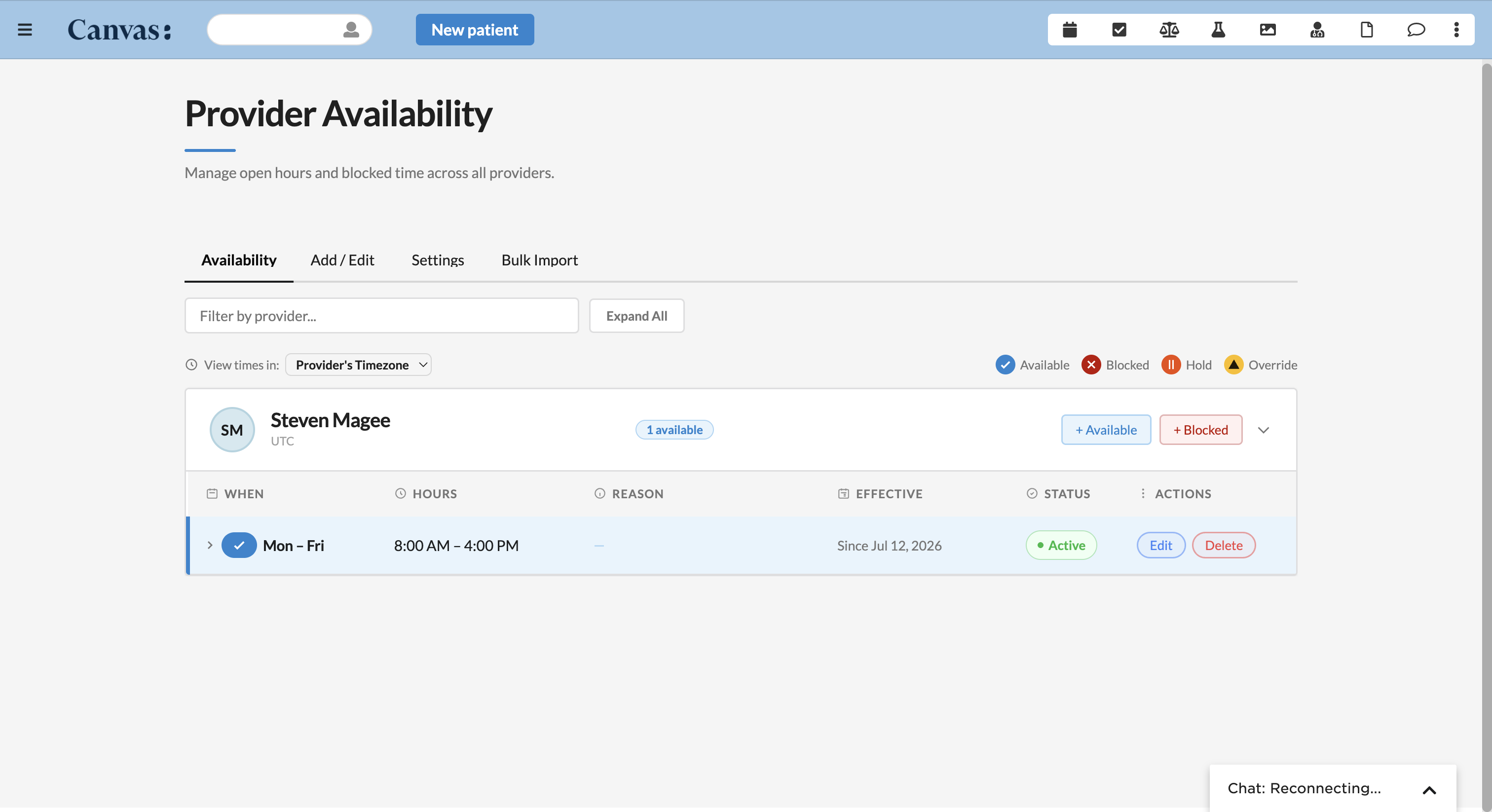Click the available checkmark badge on Mon – Fri
The height and width of the screenshot is (812, 1492).
click(239, 545)
